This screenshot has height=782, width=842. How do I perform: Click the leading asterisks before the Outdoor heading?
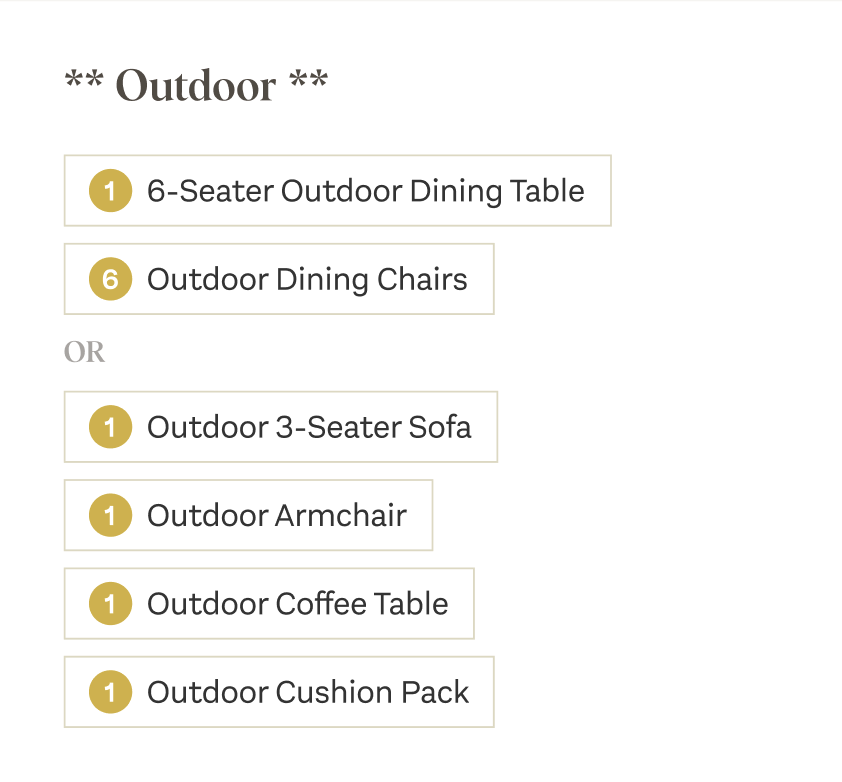[83, 80]
